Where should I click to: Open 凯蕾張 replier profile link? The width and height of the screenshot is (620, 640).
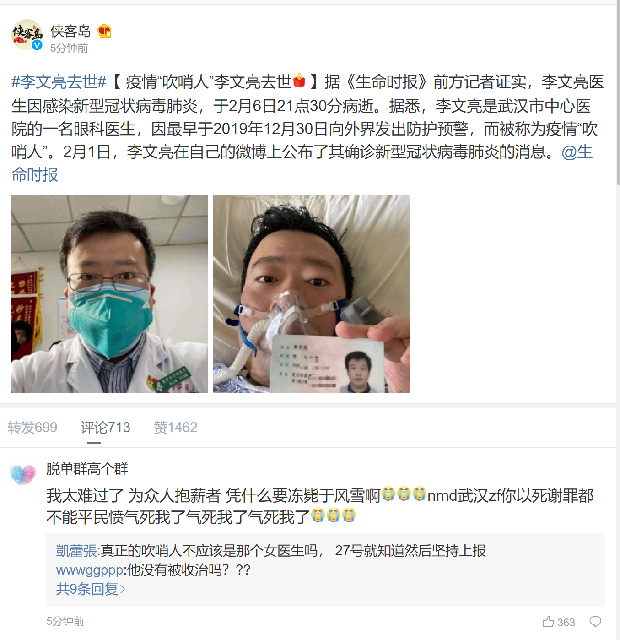(76, 551)
